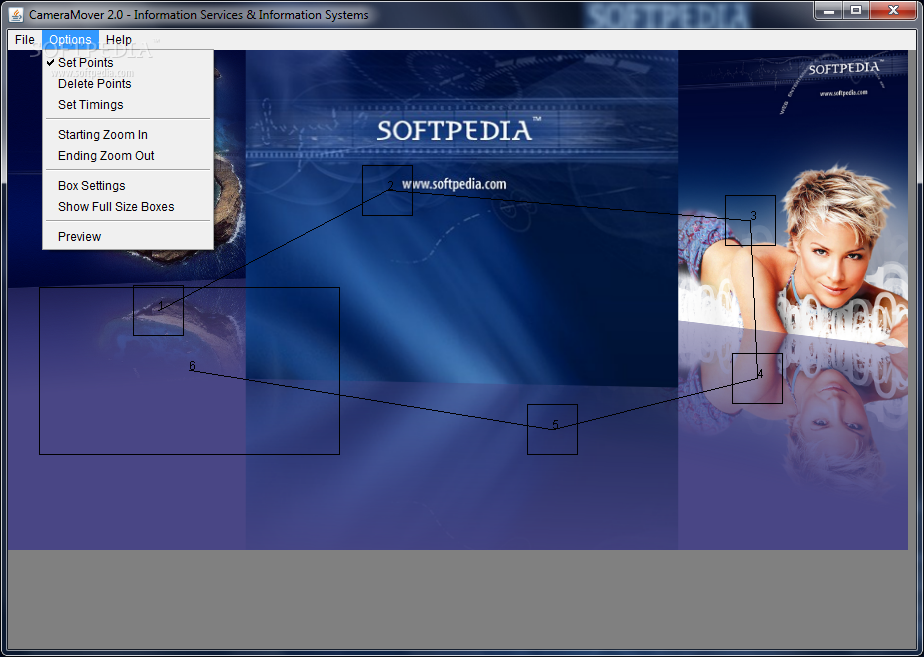Choose Ending Zoom Out
The height and width of the screenshot is (657, 924).
point(128,156)
